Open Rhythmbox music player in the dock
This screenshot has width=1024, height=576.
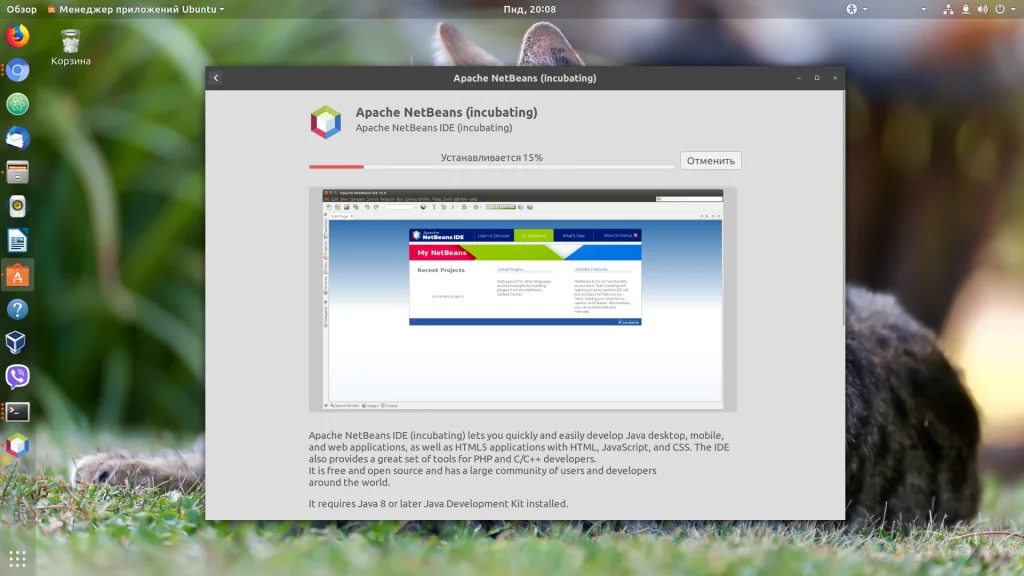pos(18,206)
